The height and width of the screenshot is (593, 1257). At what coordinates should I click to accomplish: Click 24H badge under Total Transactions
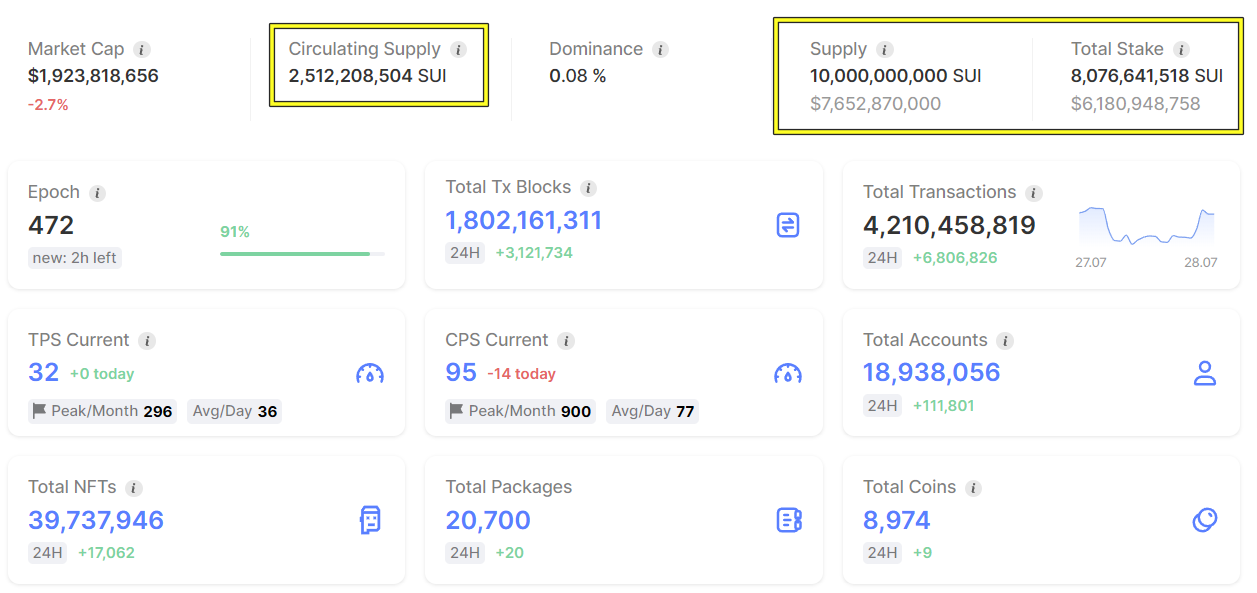(x=883, y=258)
